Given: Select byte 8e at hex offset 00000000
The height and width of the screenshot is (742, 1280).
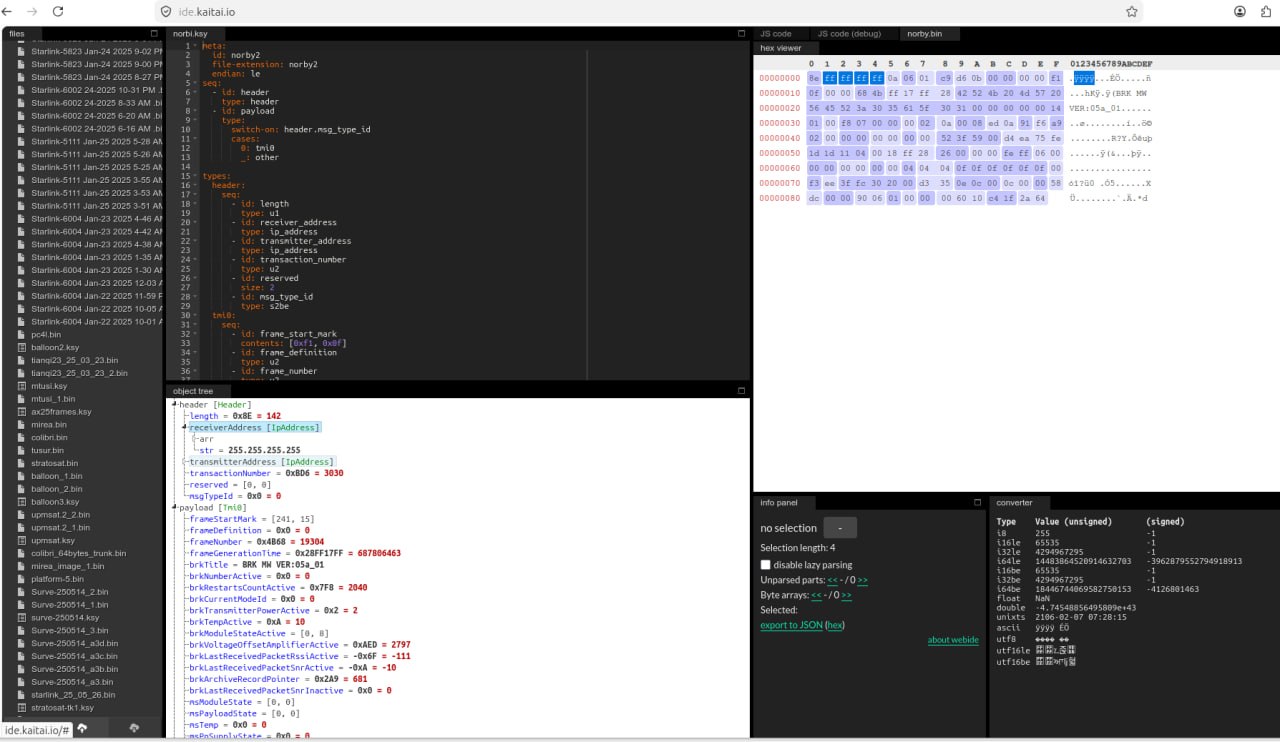Looking at the screenshot, I should [814, 78].
